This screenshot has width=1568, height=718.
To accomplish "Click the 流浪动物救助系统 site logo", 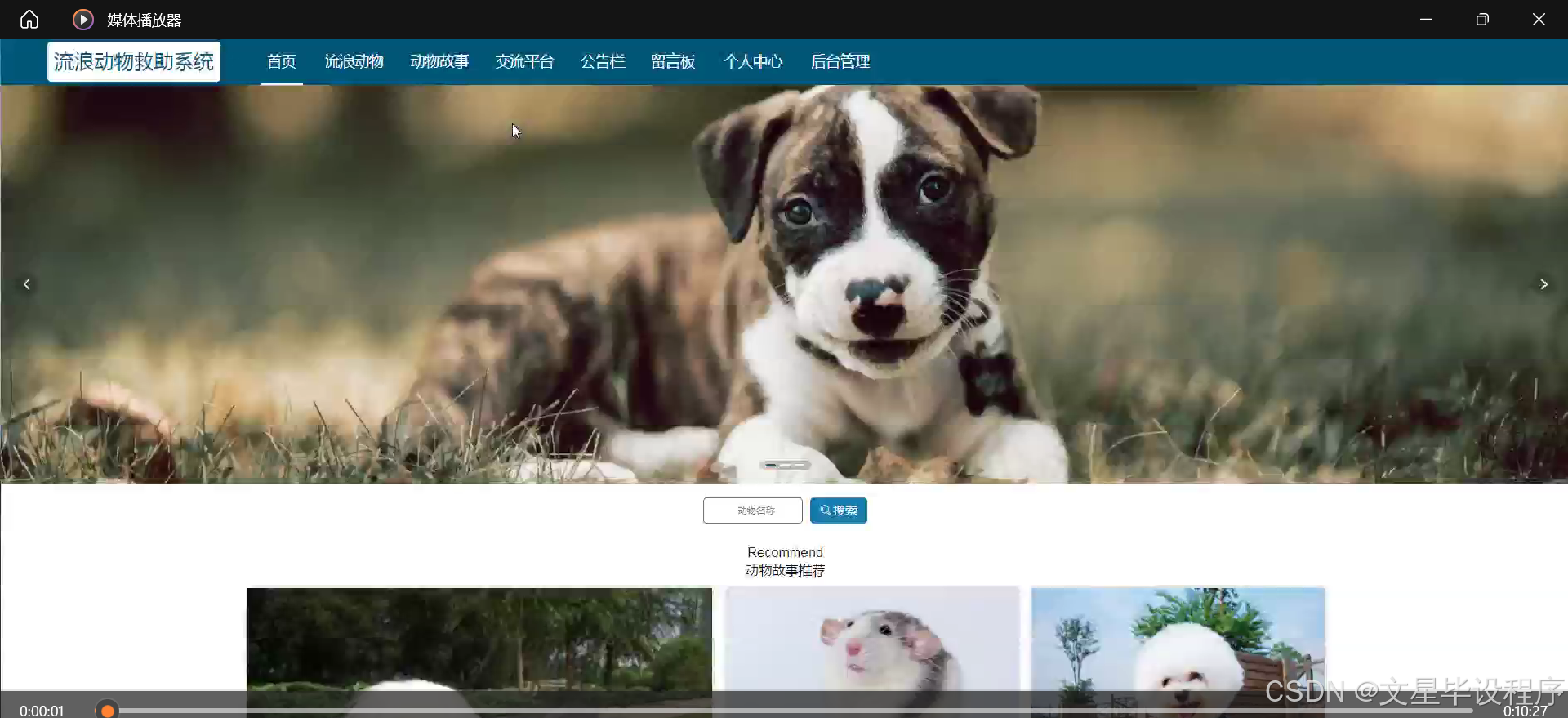I will click(x=134, y=61).
